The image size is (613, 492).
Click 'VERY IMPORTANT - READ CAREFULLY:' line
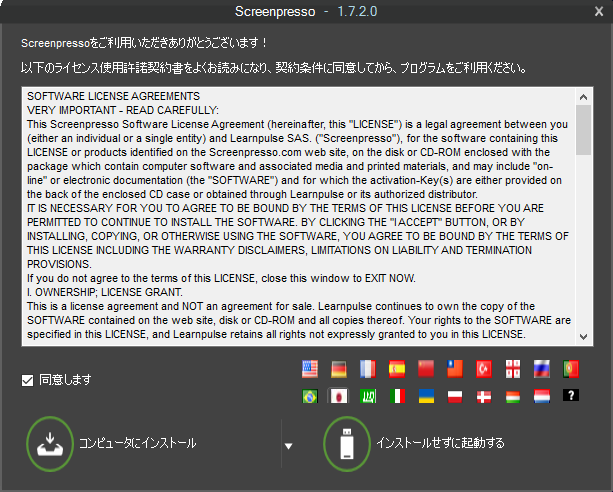click(123, 110)
